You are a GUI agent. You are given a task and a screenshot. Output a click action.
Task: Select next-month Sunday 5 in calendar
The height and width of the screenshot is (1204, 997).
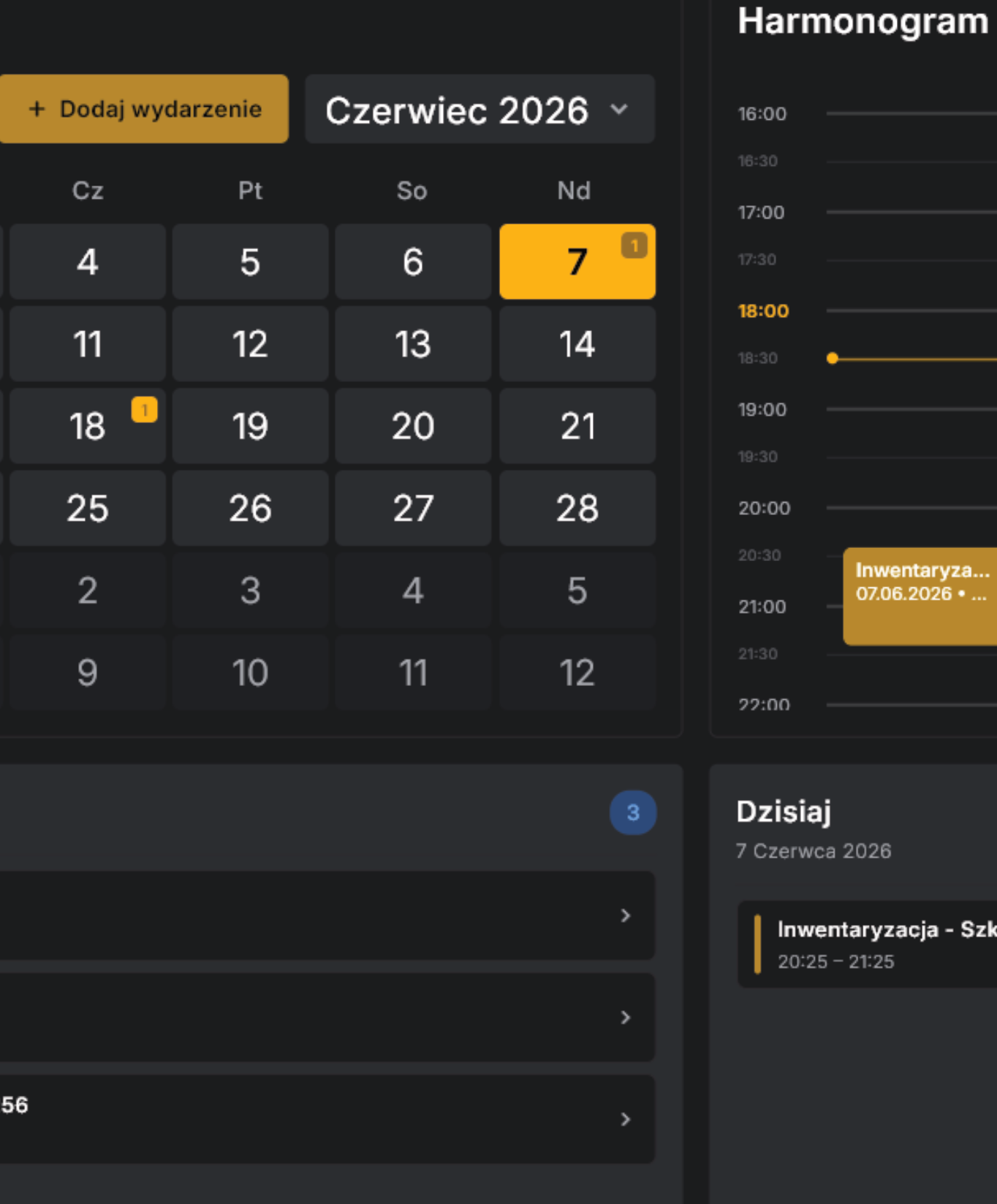pyautogui.click(x=577, y=590)
